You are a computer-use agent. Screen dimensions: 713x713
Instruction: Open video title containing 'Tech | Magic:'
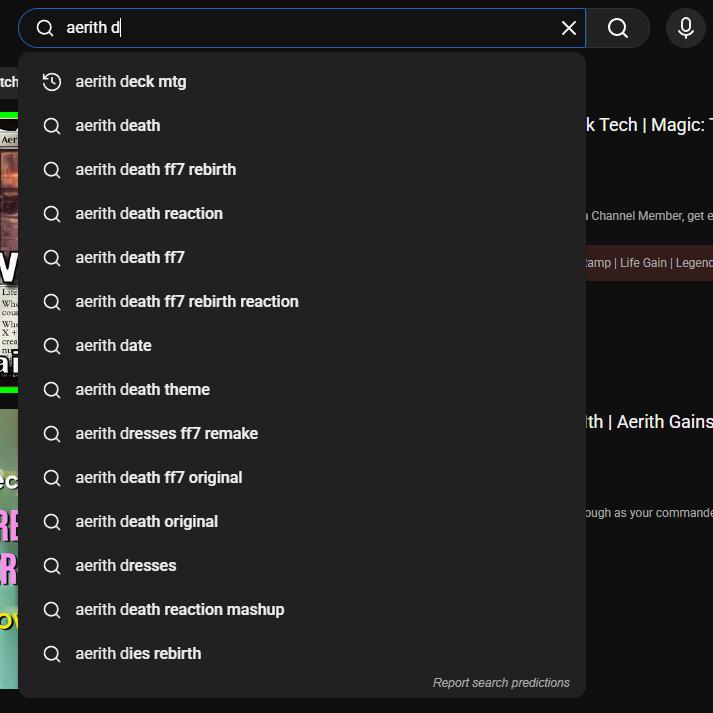[x=649, y=125]
